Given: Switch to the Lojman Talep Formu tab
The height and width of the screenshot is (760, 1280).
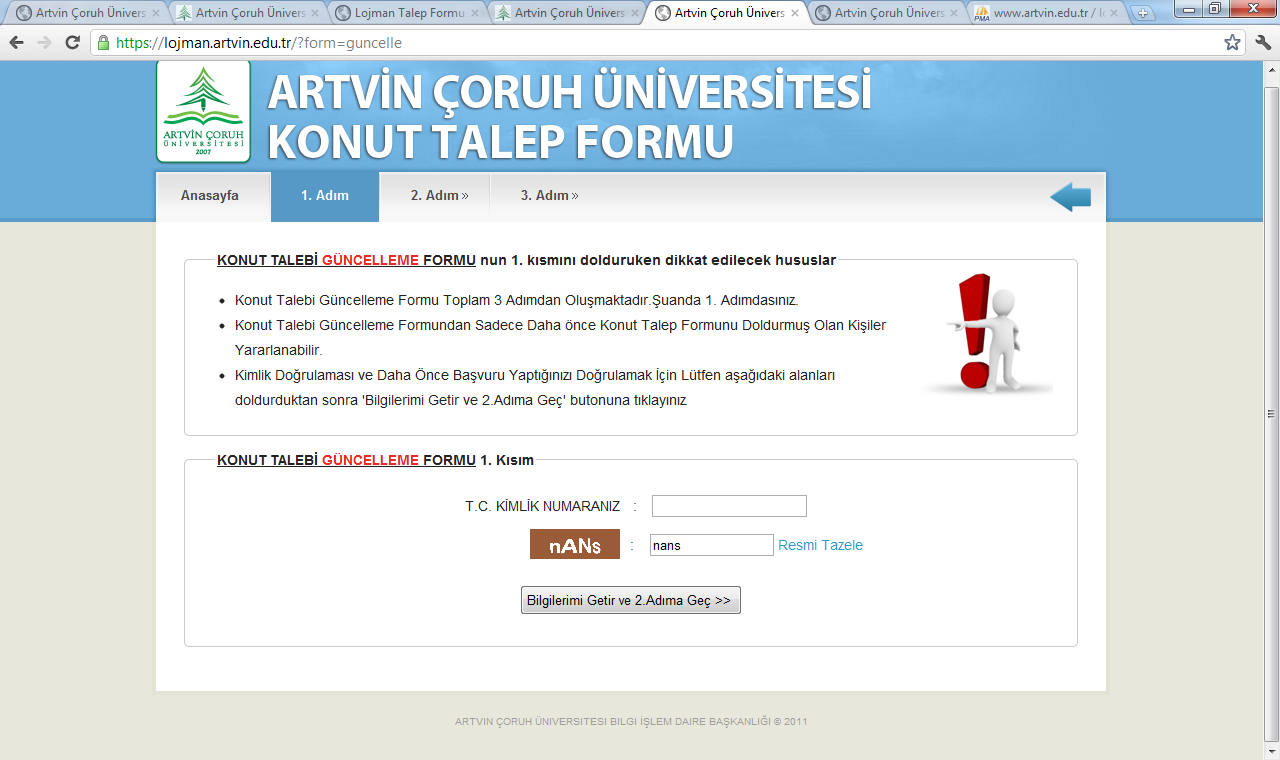Looking at the screenshot, I should [x=409, y=14].
